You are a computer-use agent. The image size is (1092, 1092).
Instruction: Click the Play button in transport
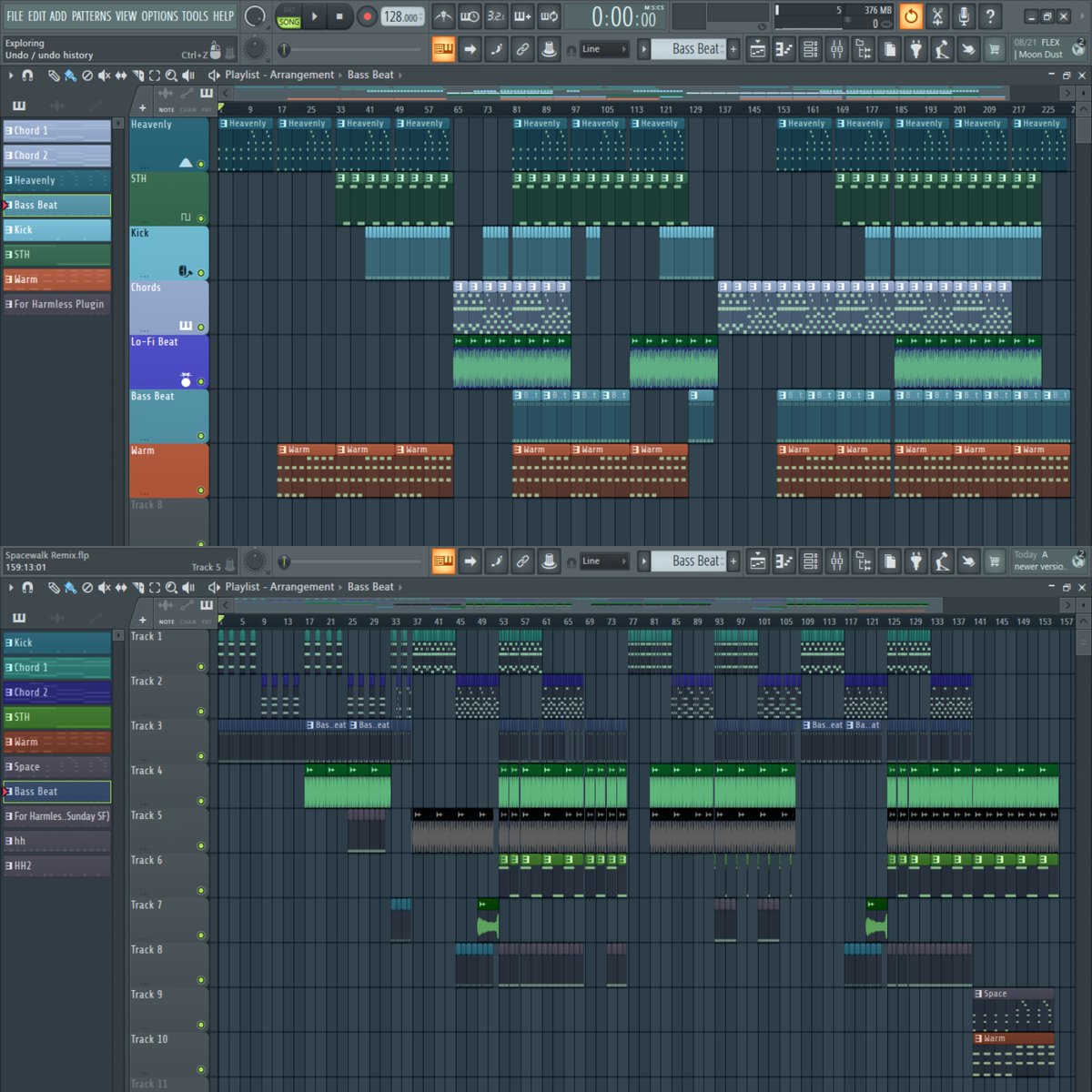pyautogui.click(x=315, y=16)
